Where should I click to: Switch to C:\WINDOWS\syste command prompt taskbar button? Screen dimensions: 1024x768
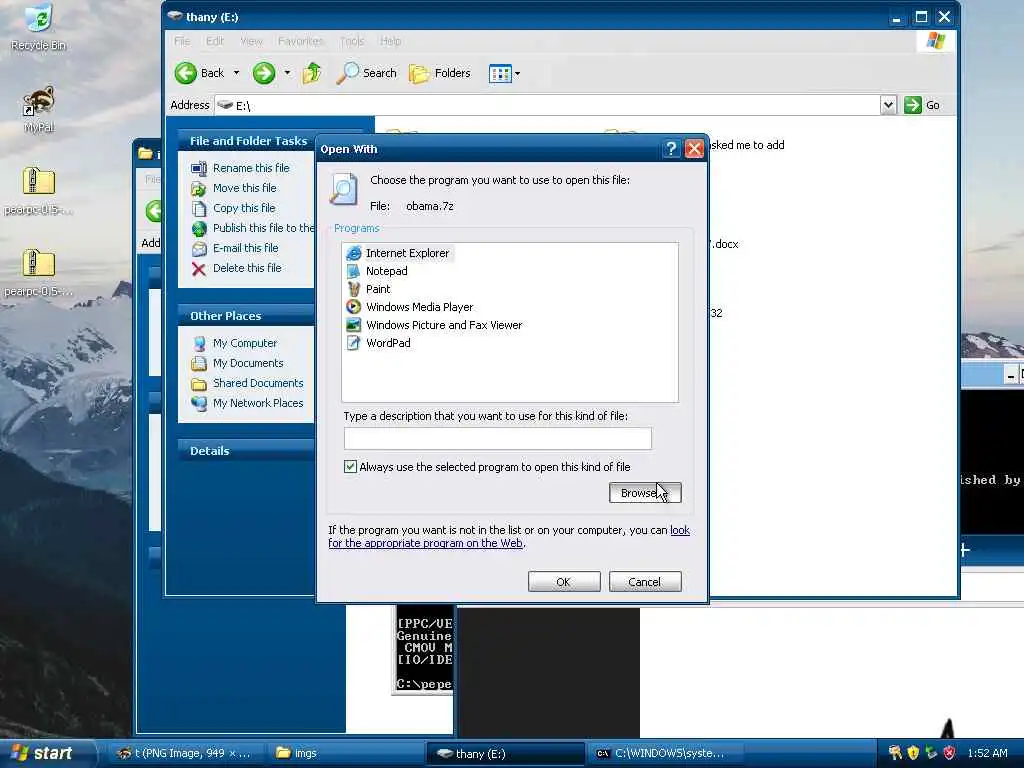pos(665,753)
